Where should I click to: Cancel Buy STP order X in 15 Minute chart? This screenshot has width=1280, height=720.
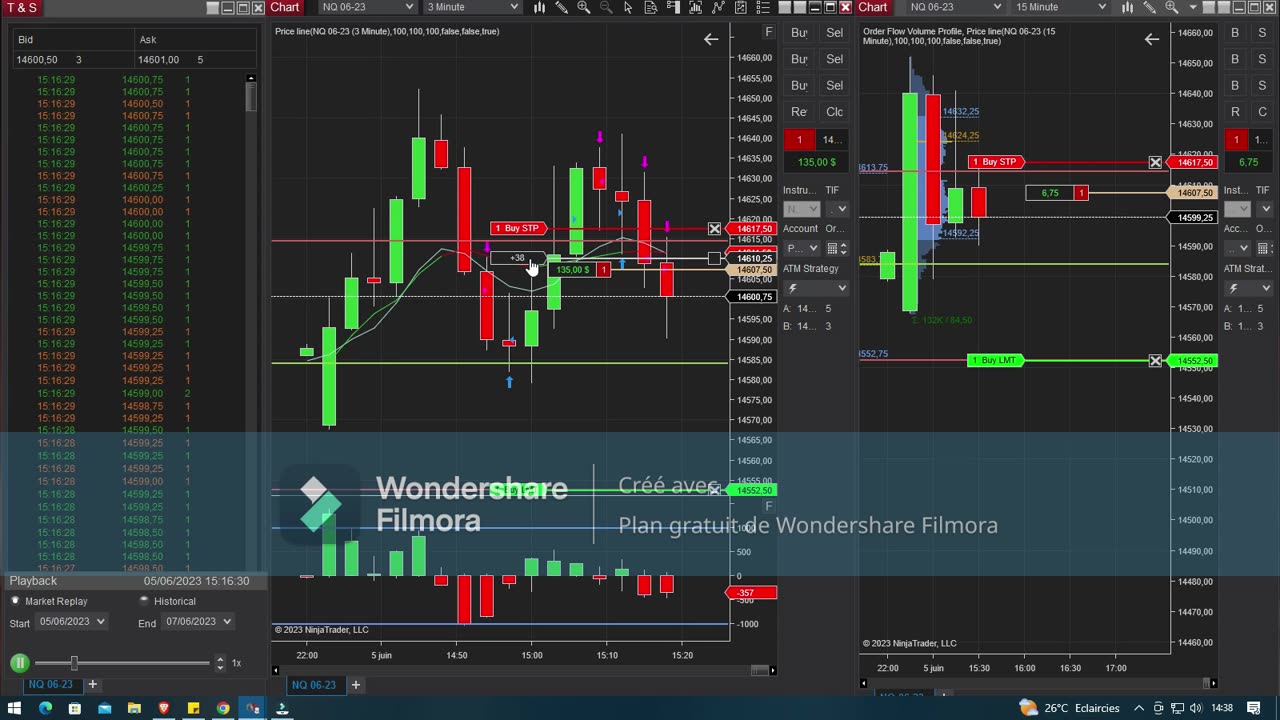tap(1155, 162)
